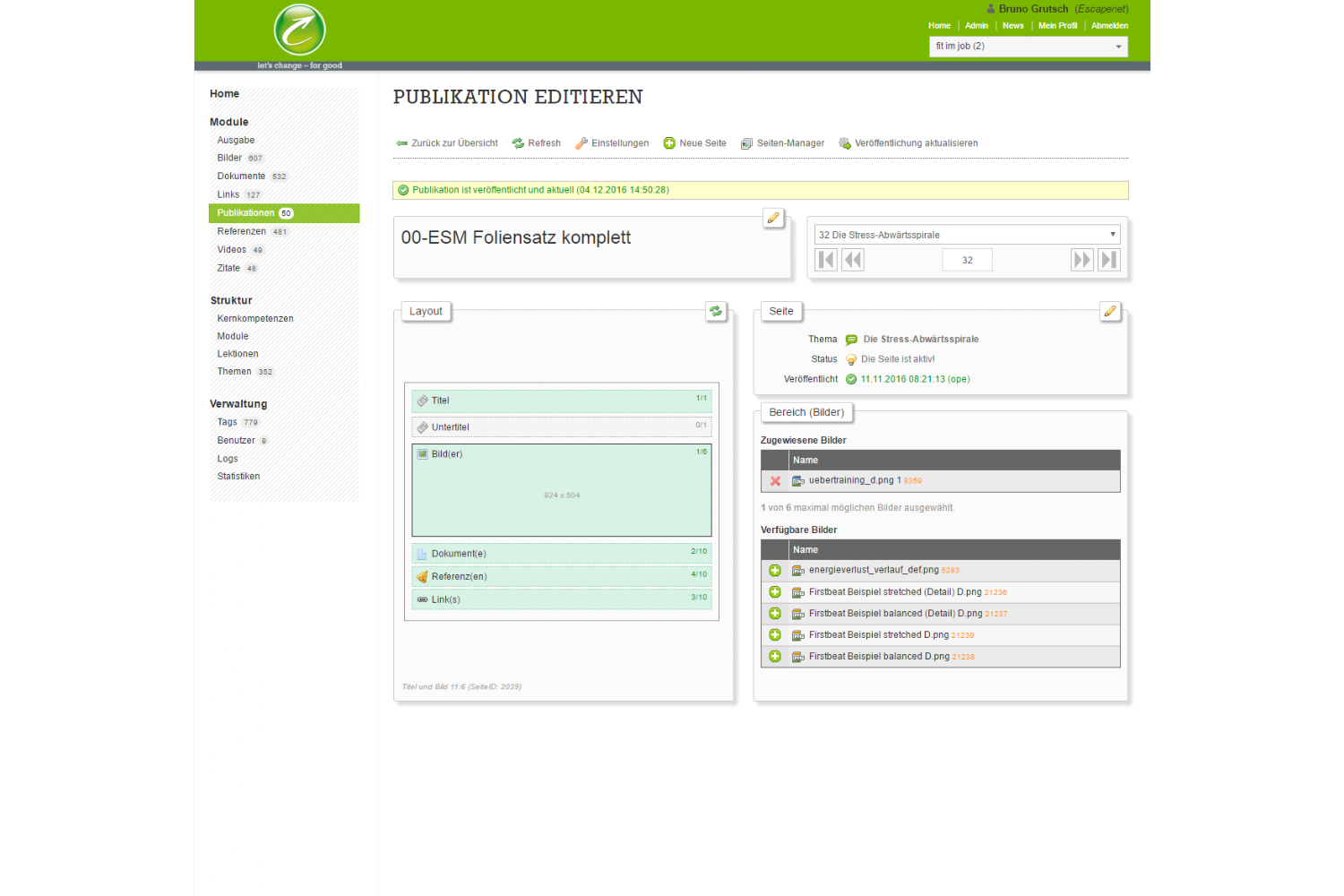The width and height of the screenshot is (1344, 896).
Task: Click the green refresh icon in Layout panel
Action: pyautogui.click(x=716, y=311)
